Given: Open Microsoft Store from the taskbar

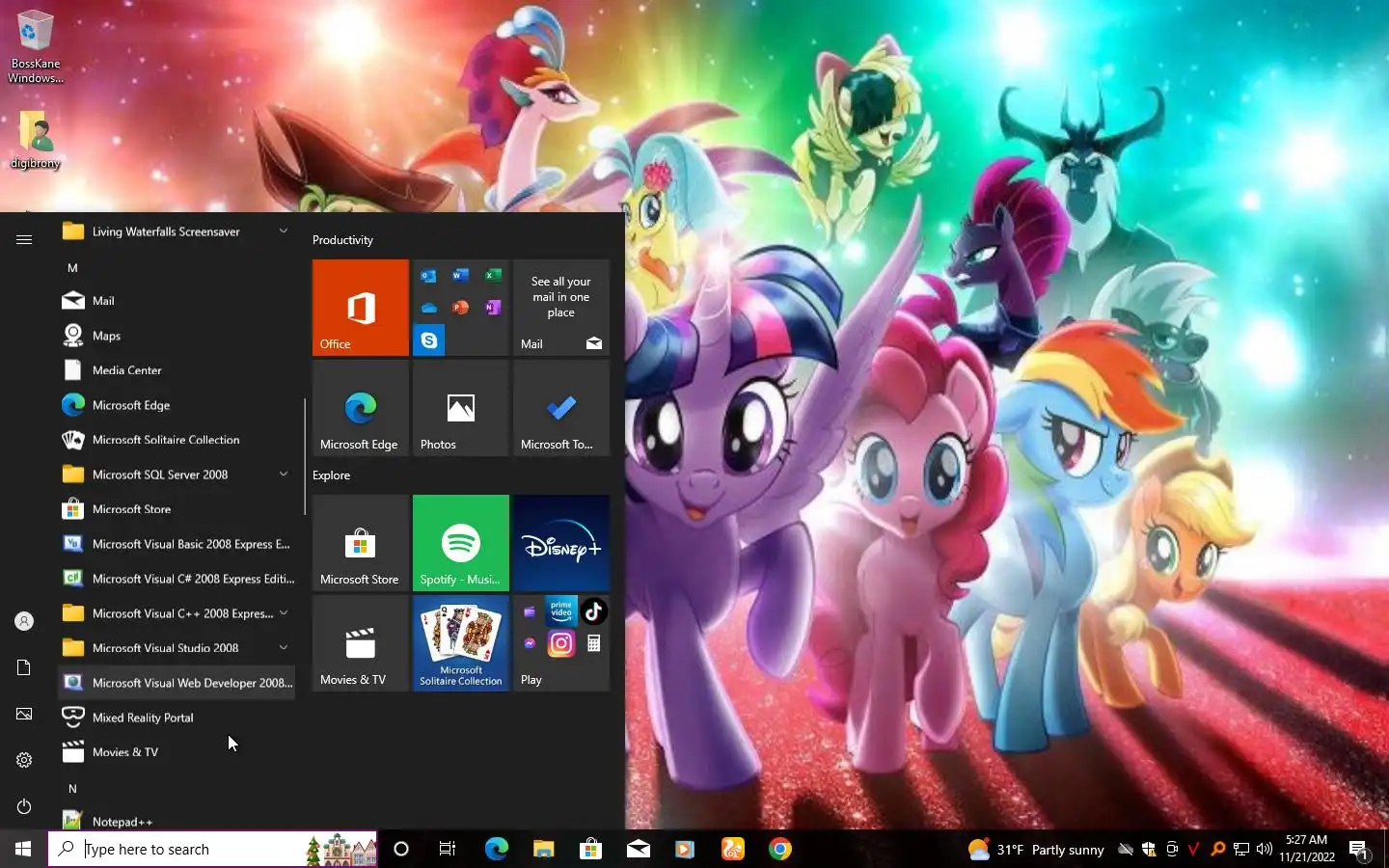Looking at the screenshot, I should (590, 849).
